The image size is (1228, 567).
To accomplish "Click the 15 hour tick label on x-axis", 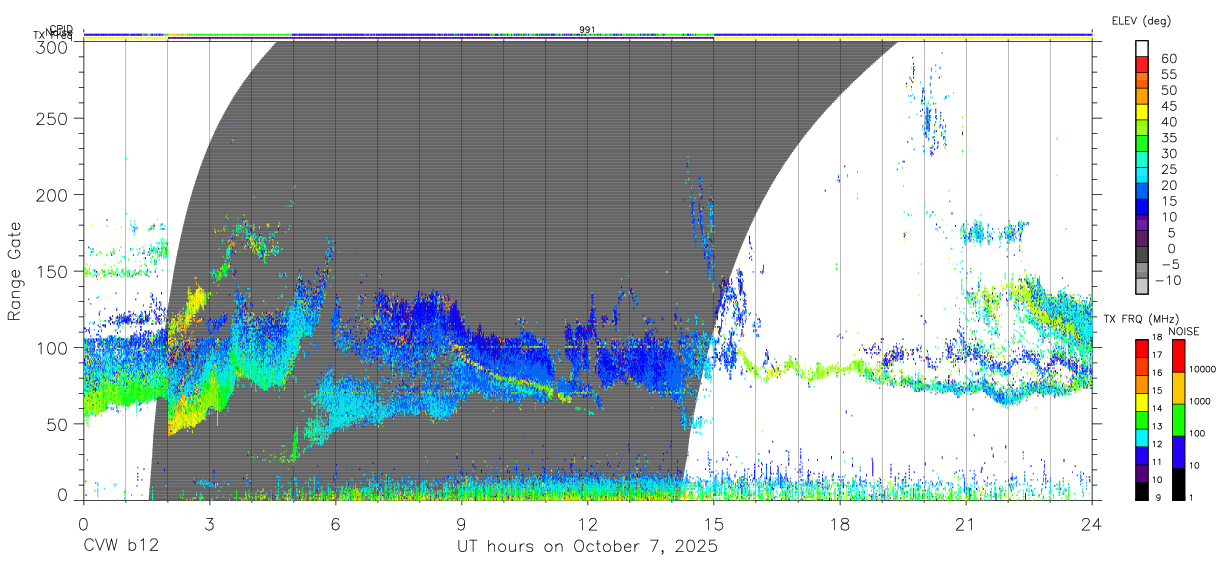I will point(714,524).
